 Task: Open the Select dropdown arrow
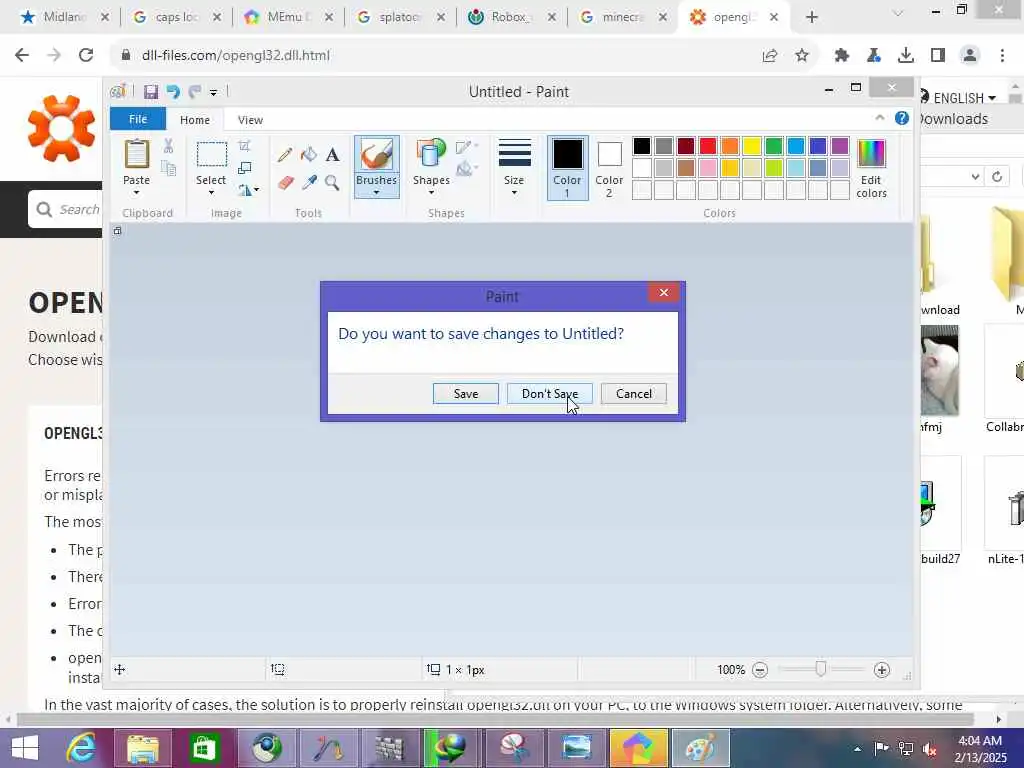(211, 193)
